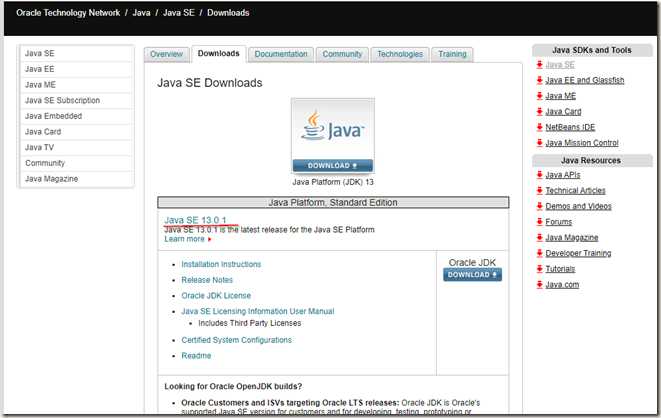Click the Learn more link
The image size is (661, 418).
tap(184, 239)
